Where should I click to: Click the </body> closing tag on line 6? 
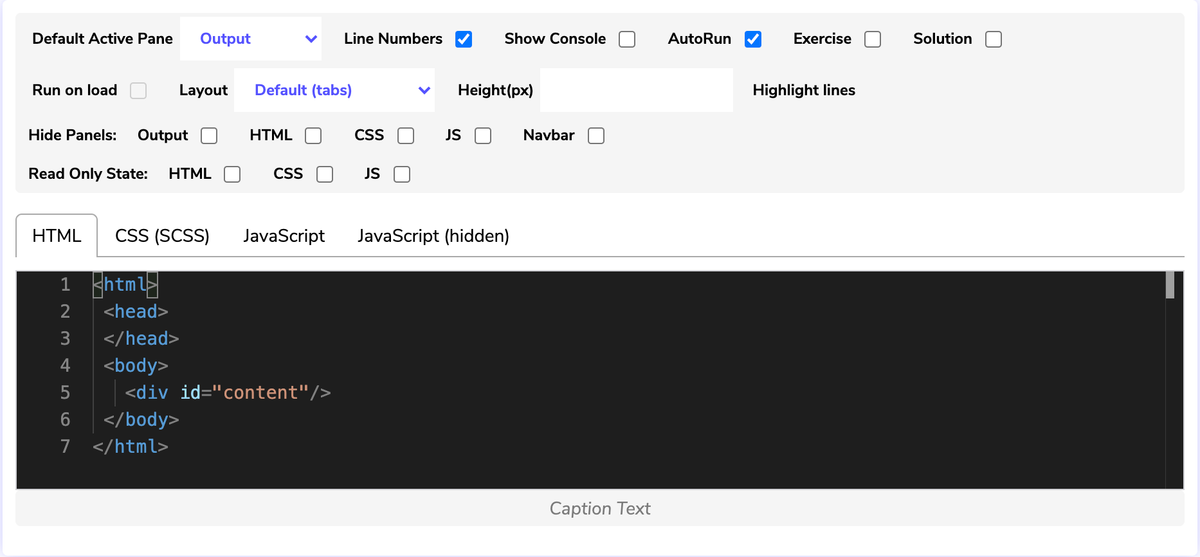[x=141, y=419]
